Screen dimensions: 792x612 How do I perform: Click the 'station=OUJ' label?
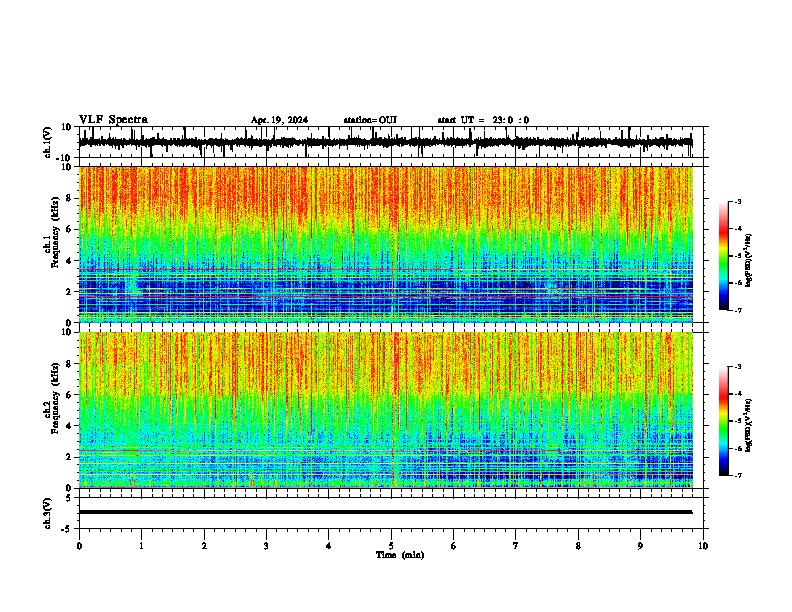click(x=370, y=120)
